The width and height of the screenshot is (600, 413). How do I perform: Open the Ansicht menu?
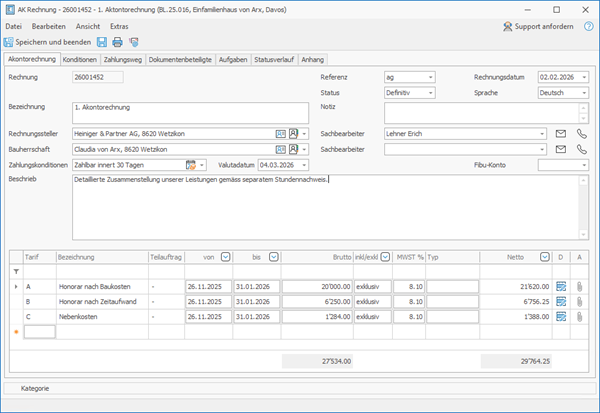[88, 26]
